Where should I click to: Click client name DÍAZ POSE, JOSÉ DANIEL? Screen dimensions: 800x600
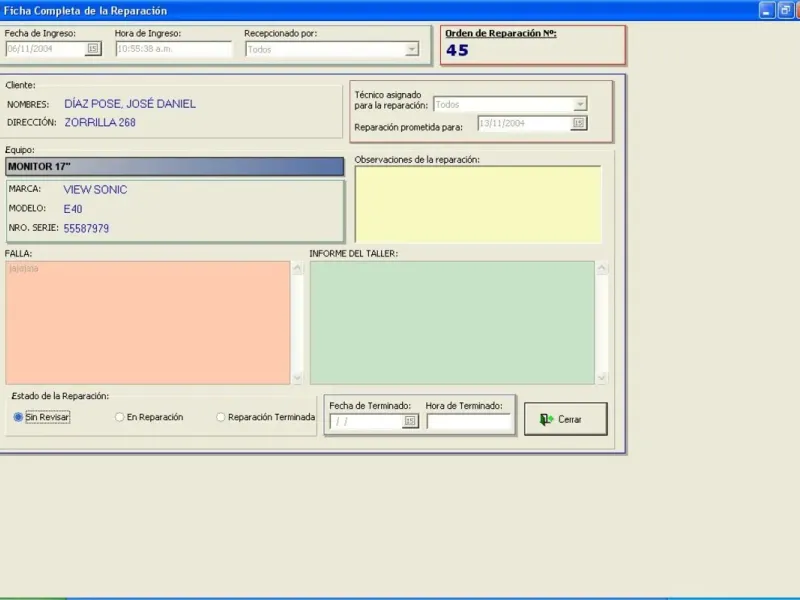point(130,104)
